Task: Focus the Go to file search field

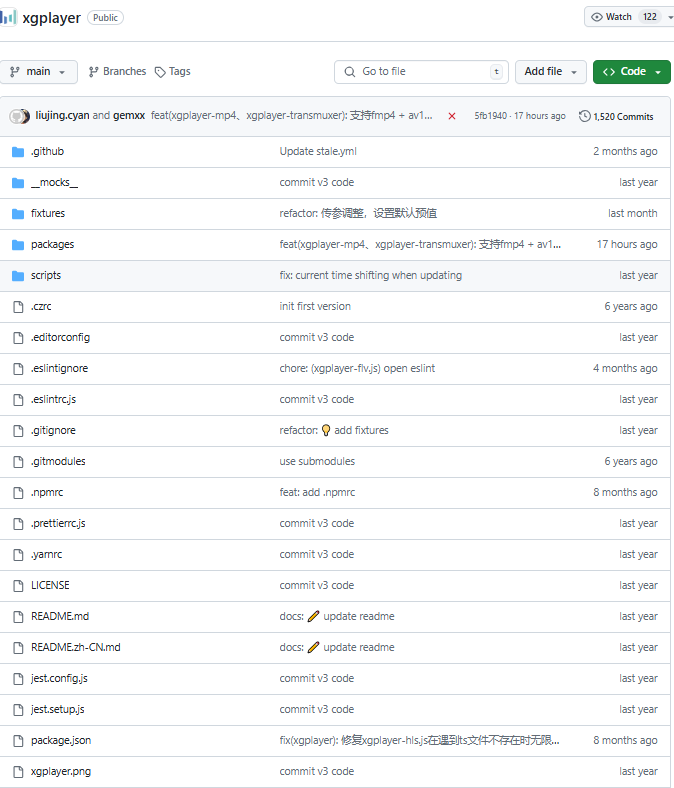Action: (421, 72)
